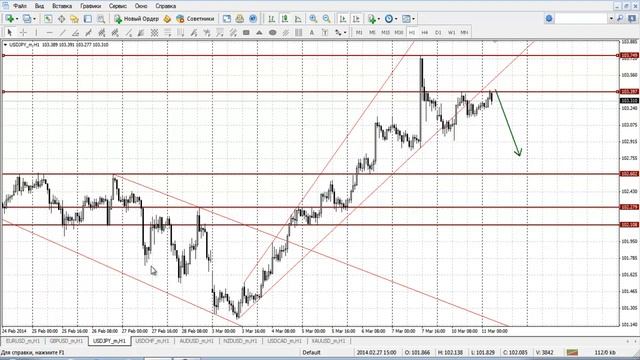Viewport: 640px width, 360px height.
Task: Select the text label tool
Action: tap(325, 32)
